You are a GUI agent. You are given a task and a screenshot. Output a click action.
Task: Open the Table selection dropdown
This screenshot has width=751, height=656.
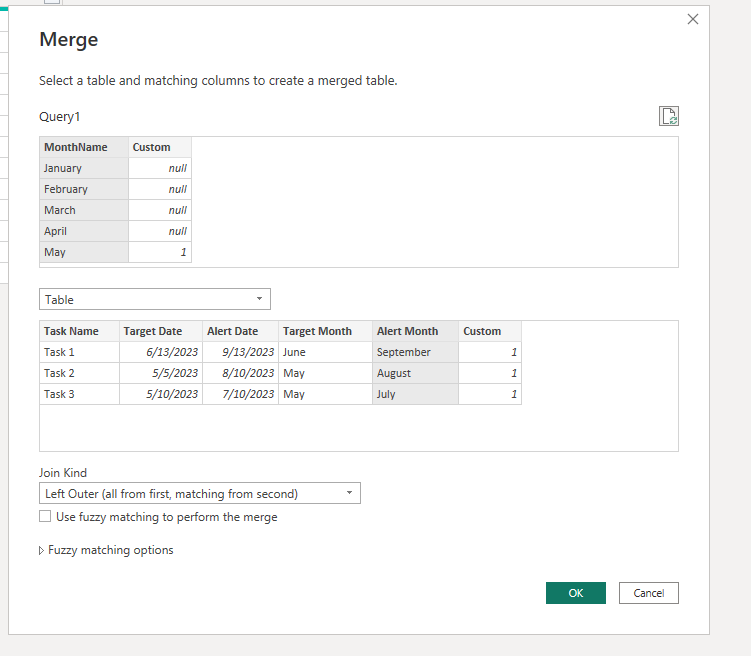pyautogui.click(x=155, y=299)
